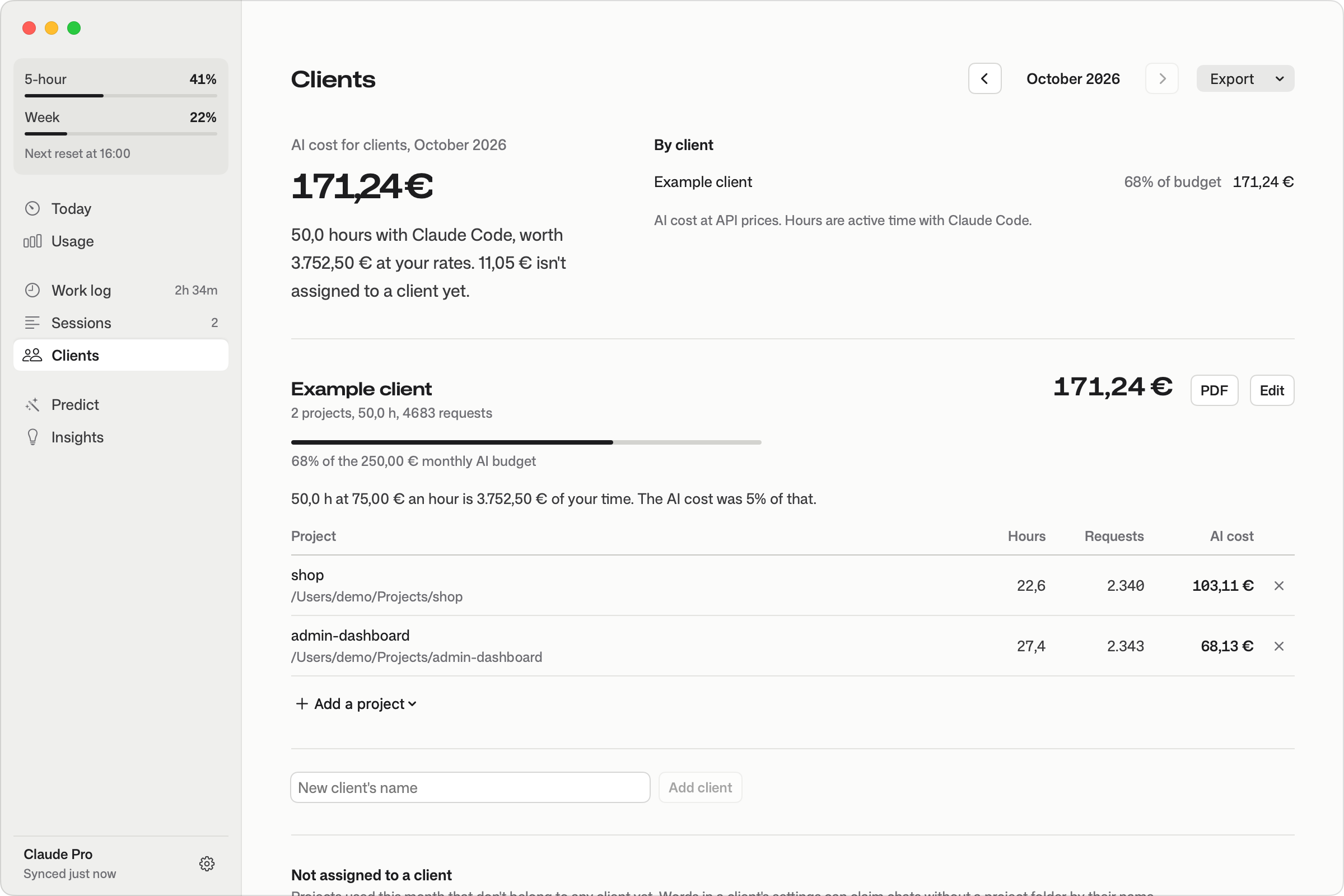Click the Claude Pro plan label
The height and width of the screenshot is (896, 1344).
coord(58,855)
